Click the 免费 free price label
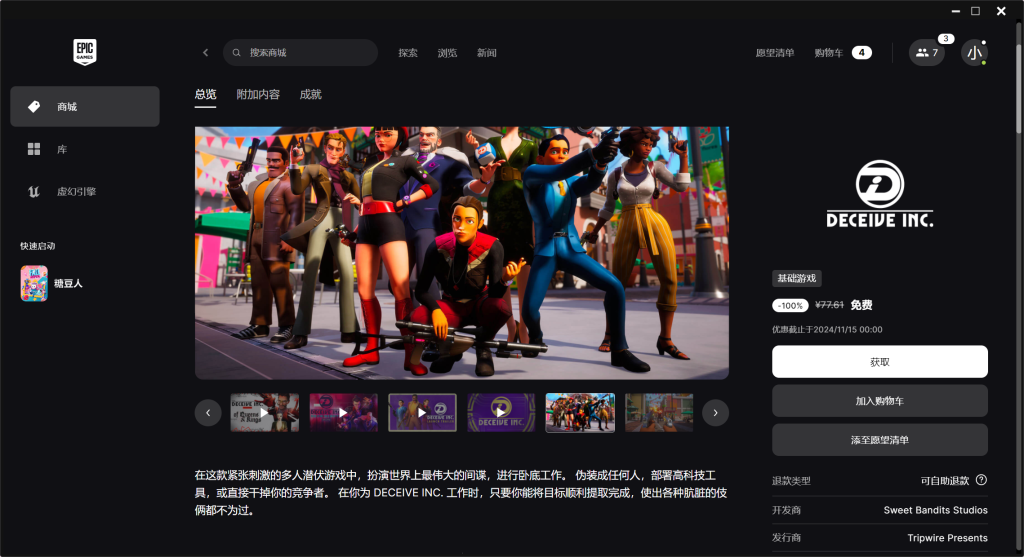Image resolution: width=1024 pixels, height=557 pixels. point(861,305)
